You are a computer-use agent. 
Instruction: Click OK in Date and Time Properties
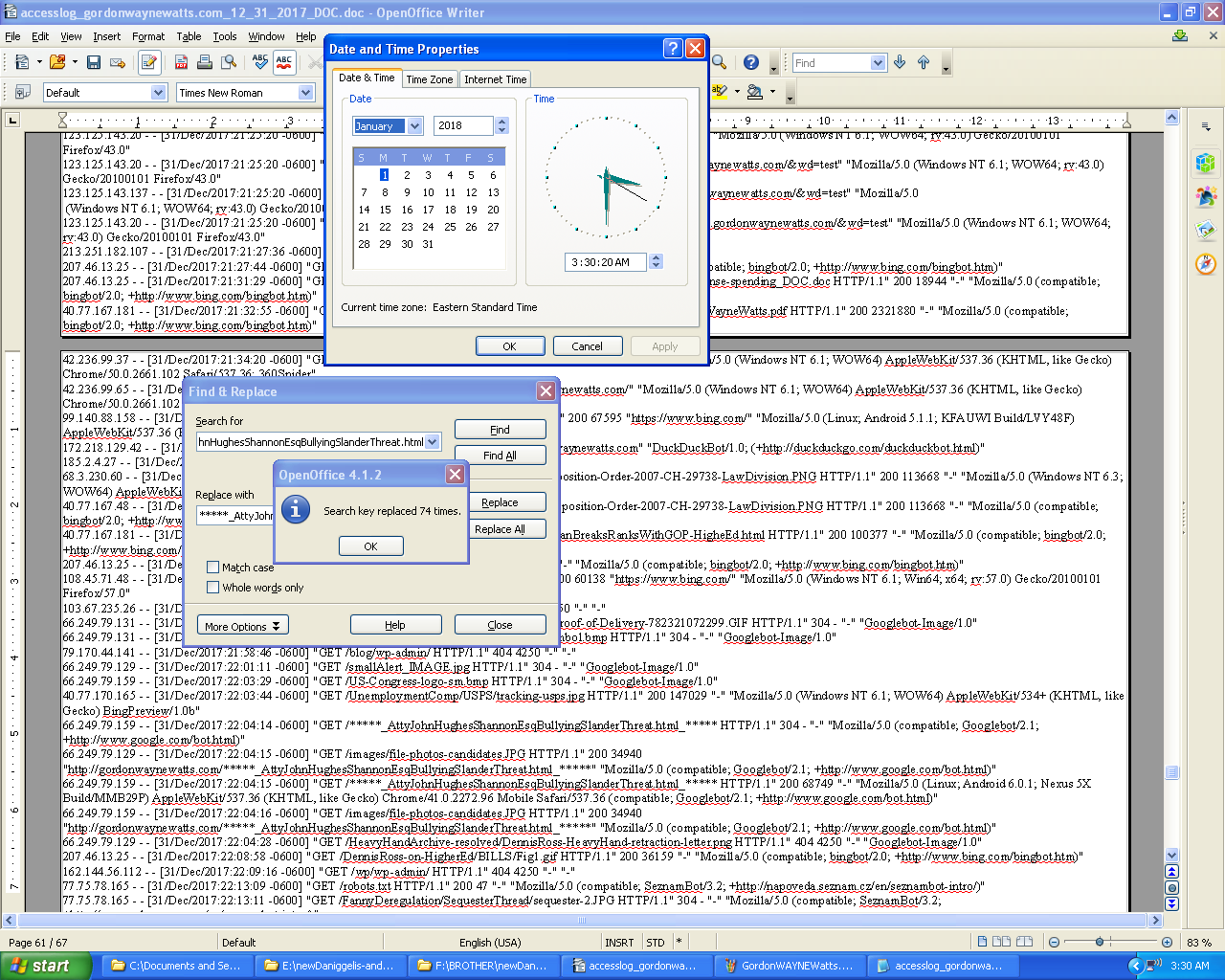(509, 346)
